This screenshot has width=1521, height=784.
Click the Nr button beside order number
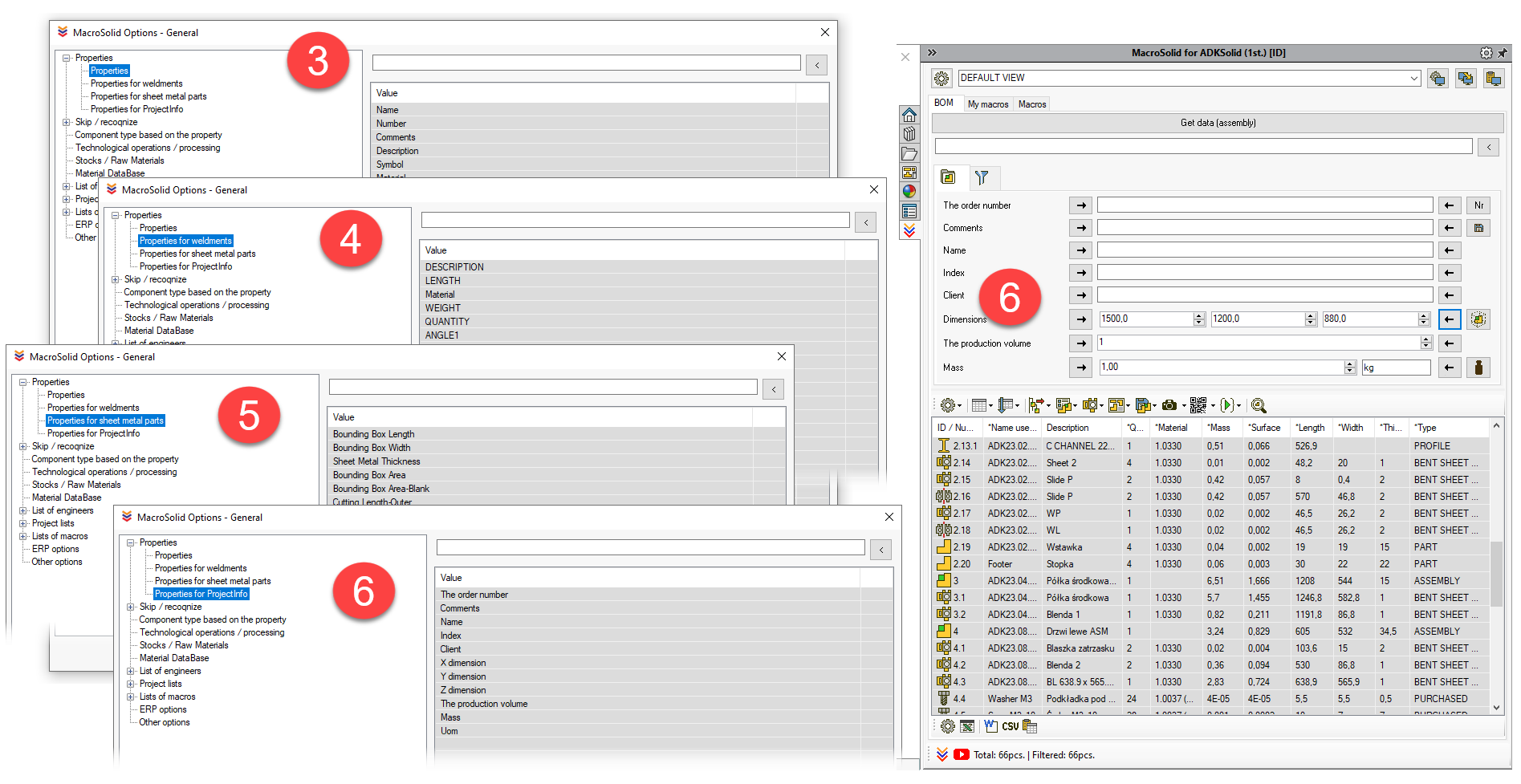coord(1478,205)
